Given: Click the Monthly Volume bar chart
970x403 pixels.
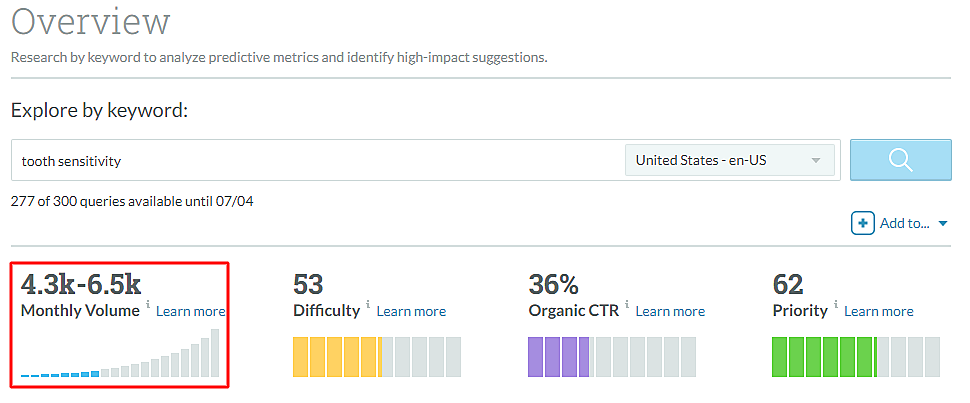Looking at the screenshot, I should [x=120, y=354].
